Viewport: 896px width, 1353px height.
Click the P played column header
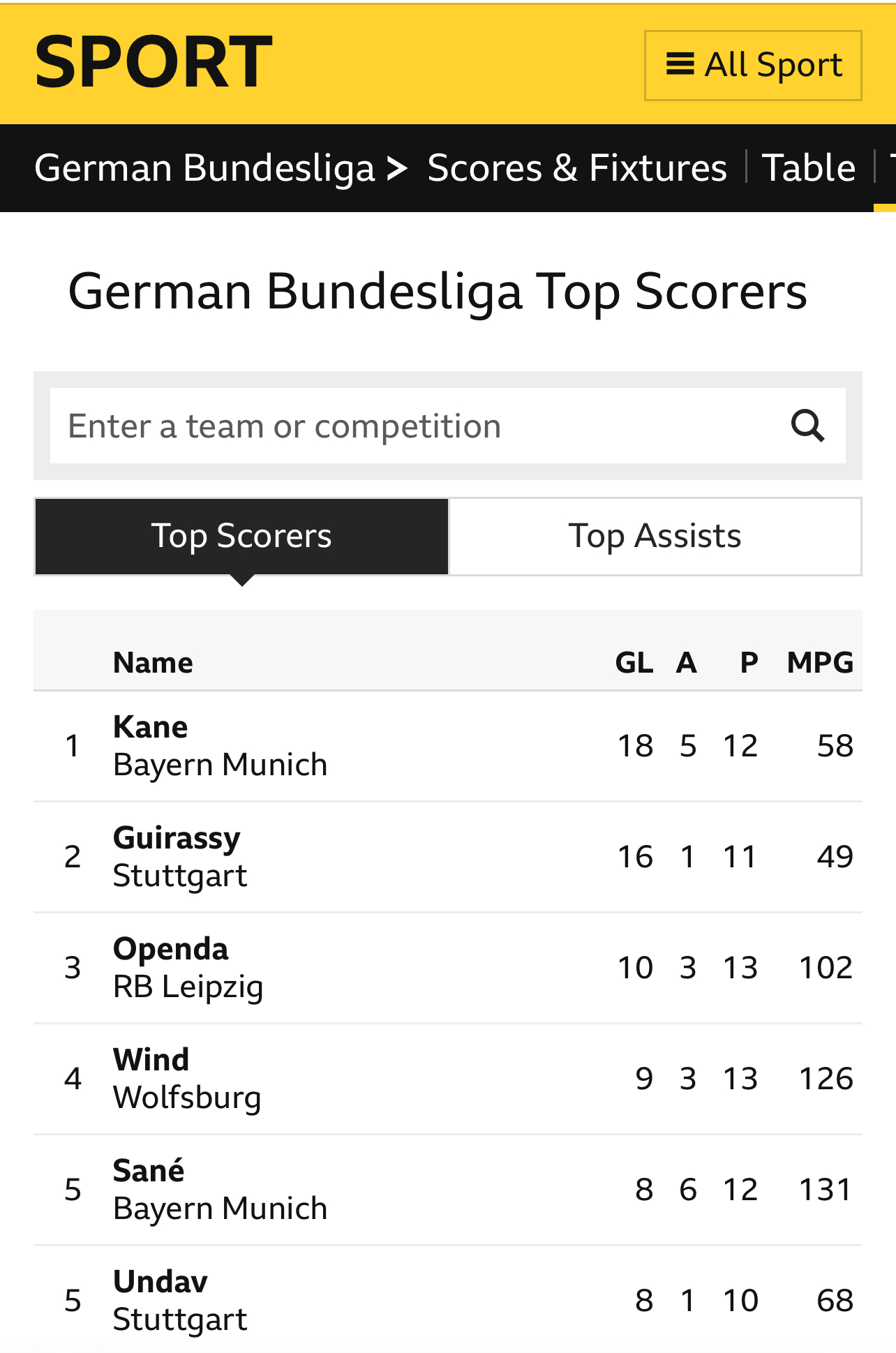click(x=749, y=662)
